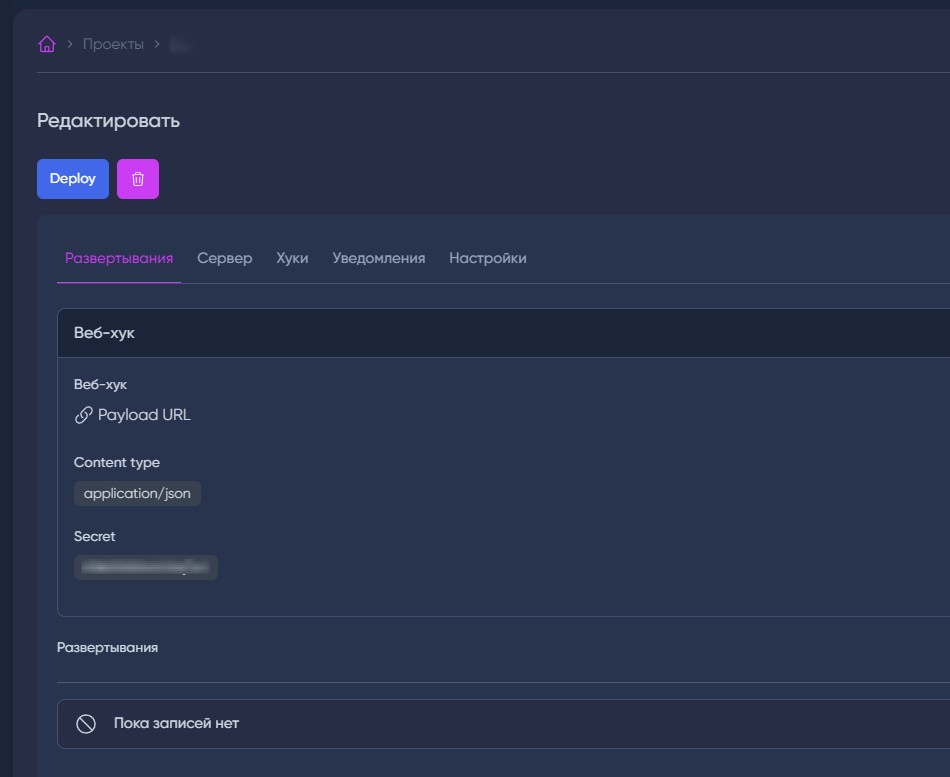Click the Редактировать page heading
Viewport: 950px width, 777px height.
point(108,121)
